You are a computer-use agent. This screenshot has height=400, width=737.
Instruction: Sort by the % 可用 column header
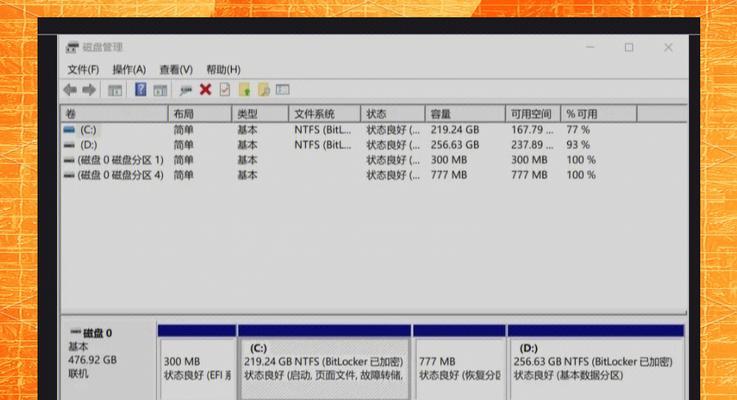point(599,114)
